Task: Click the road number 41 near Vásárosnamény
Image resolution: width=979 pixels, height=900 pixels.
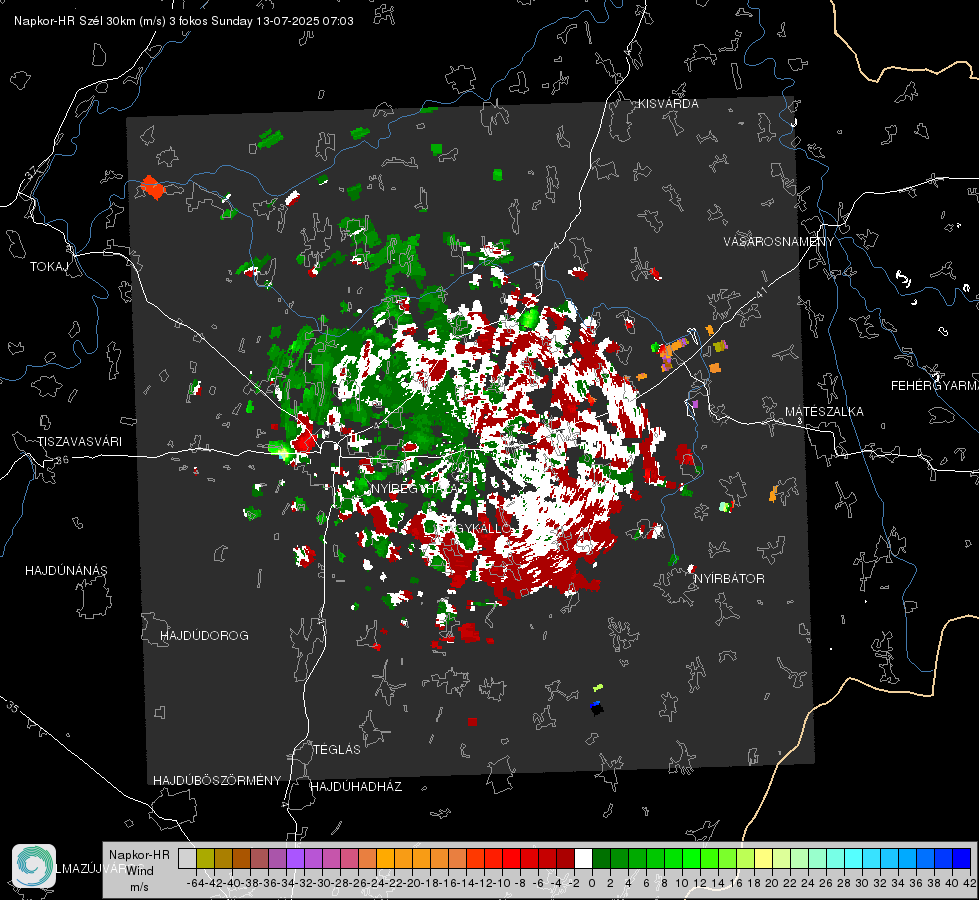Action: point(761,292)
